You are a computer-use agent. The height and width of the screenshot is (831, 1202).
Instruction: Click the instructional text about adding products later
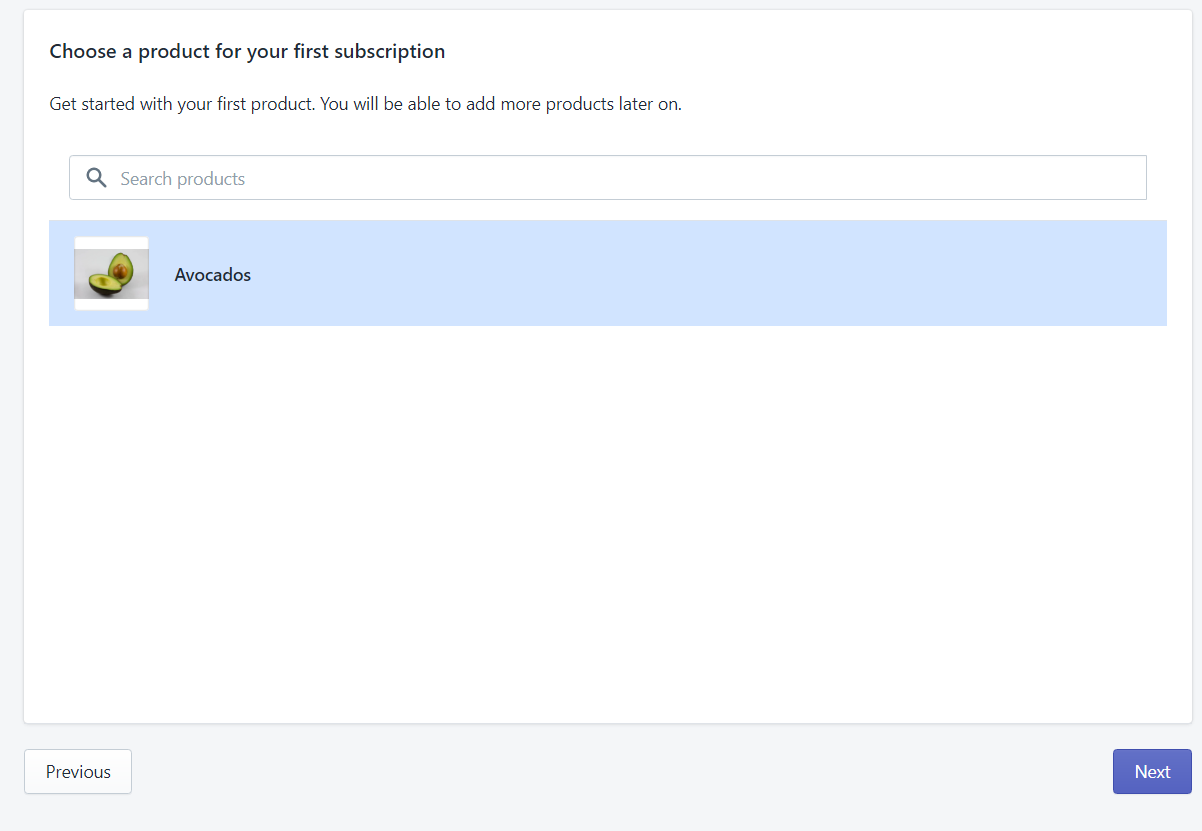click(365, 103)
